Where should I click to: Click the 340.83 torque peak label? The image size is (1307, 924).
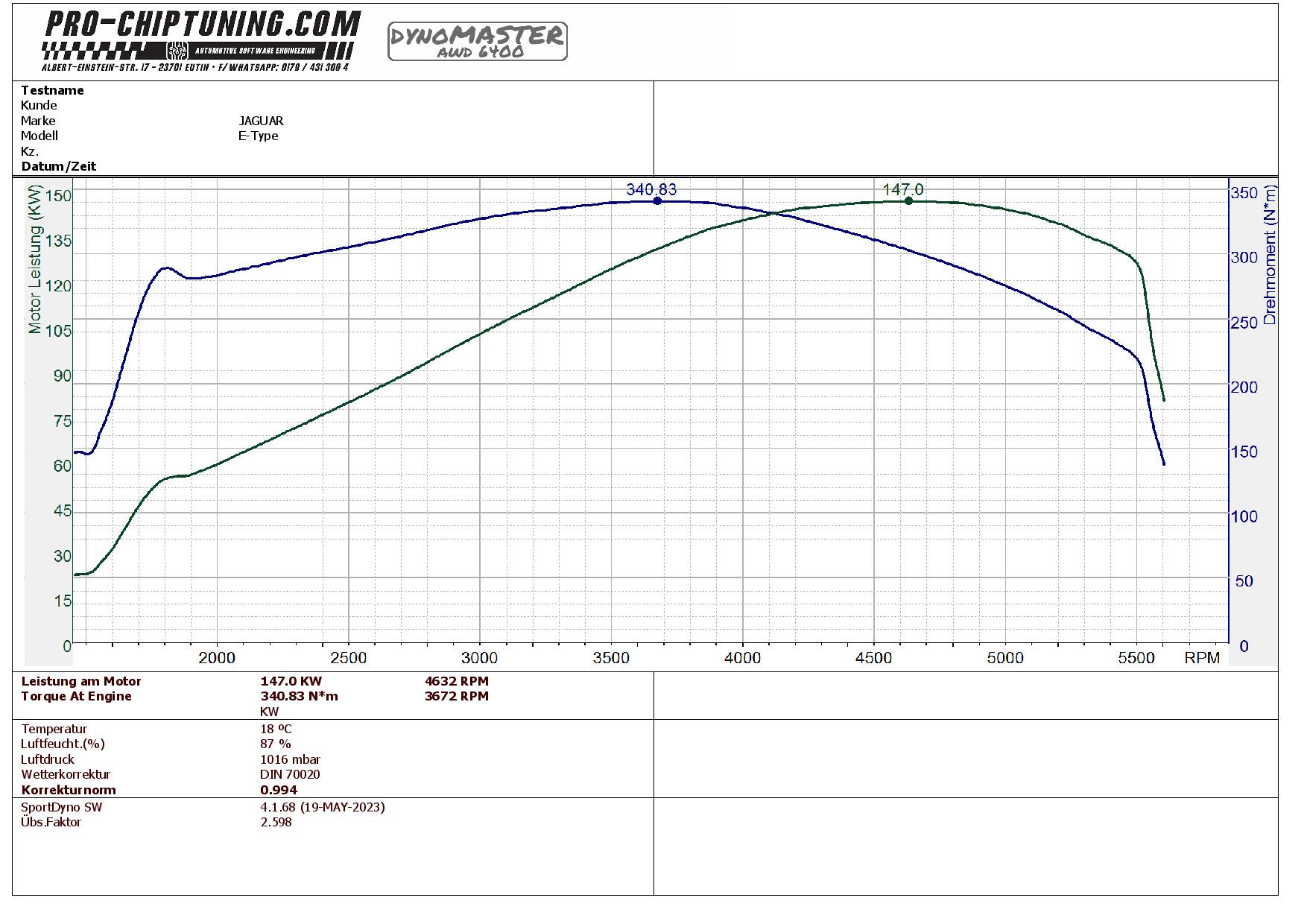tap(651, 189)
